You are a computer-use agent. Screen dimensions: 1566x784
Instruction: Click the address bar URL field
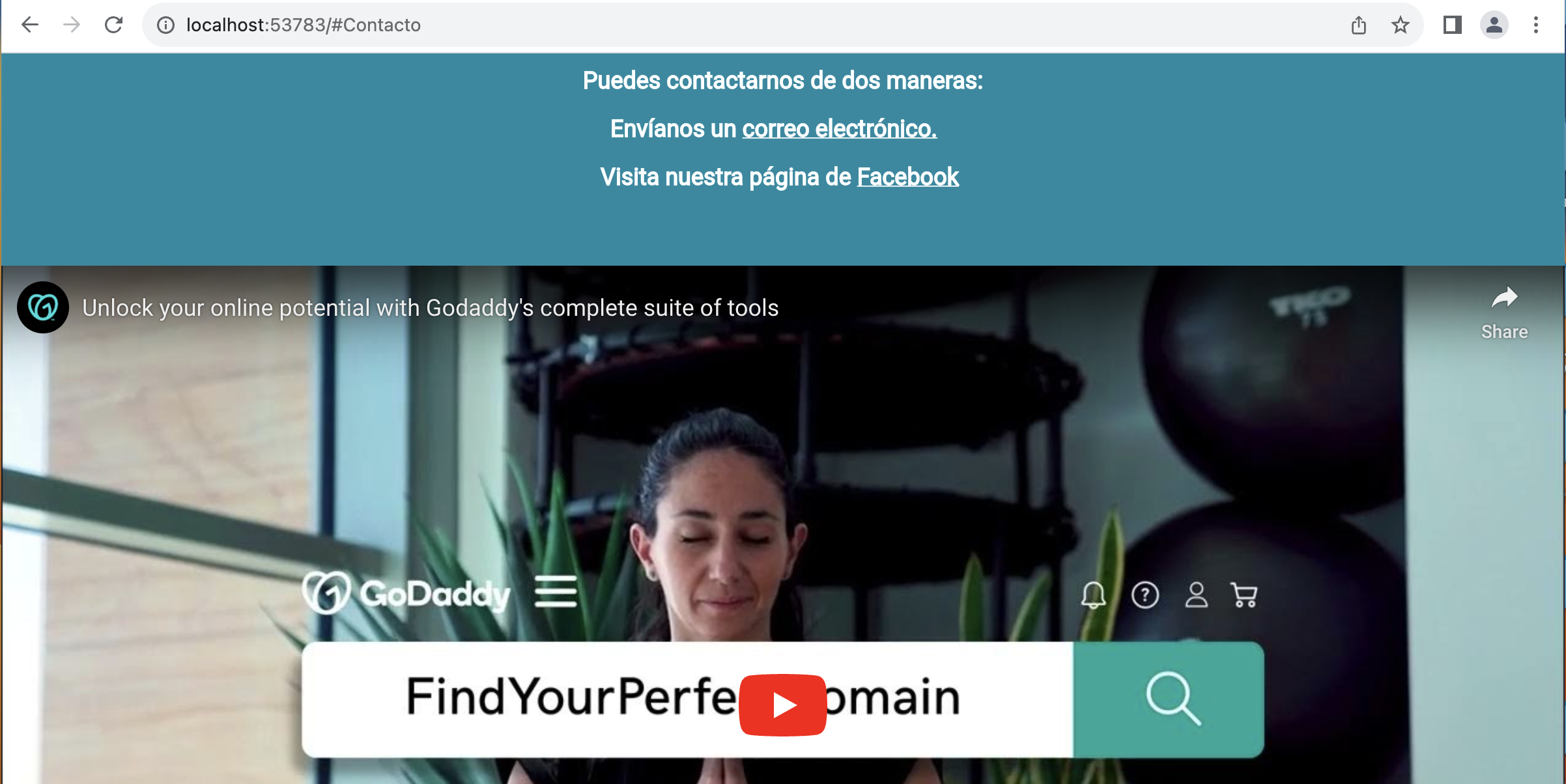pos(749,25)
